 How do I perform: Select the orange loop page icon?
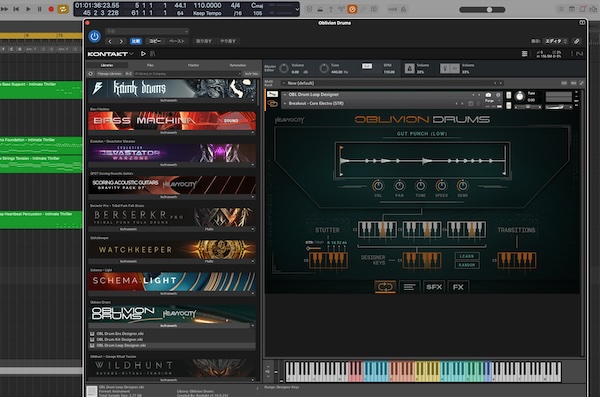point(385,287)
